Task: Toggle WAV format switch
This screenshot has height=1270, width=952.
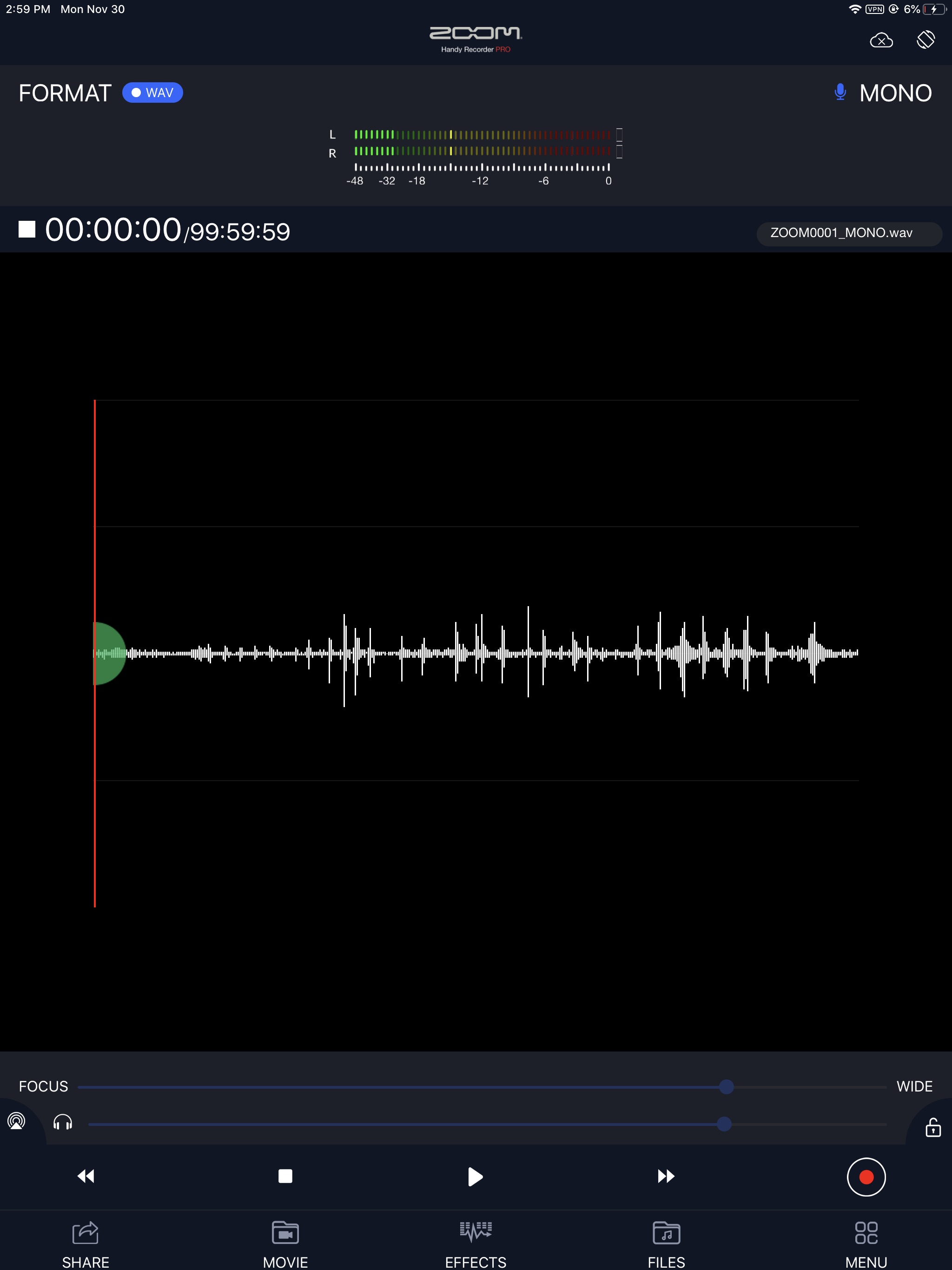Action: pyautogui.click(x=152, y=92)
